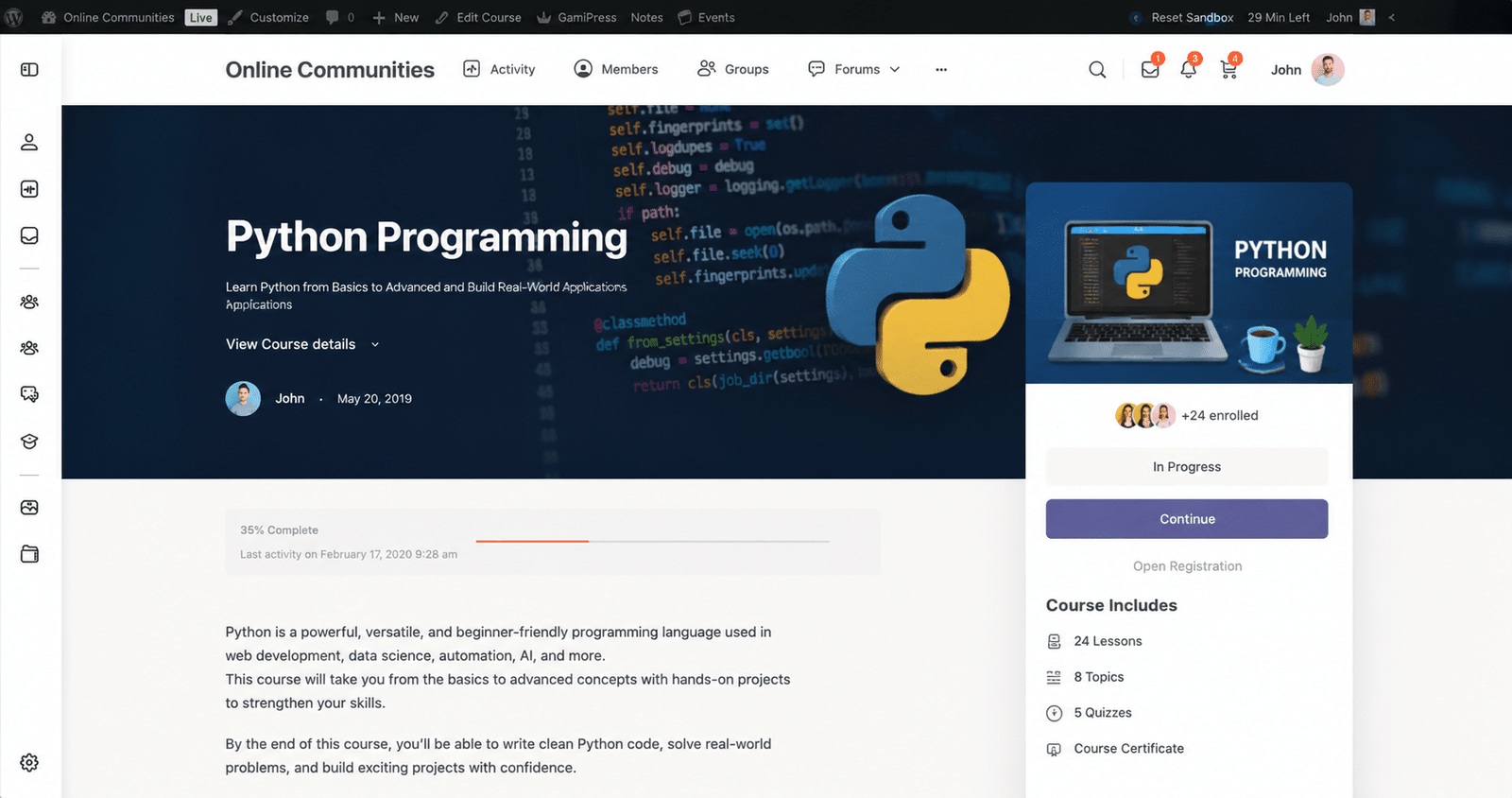This screenshot has width=1512, height=798.
Task: Open Activity nav item
Action: (x=499, y=69)
